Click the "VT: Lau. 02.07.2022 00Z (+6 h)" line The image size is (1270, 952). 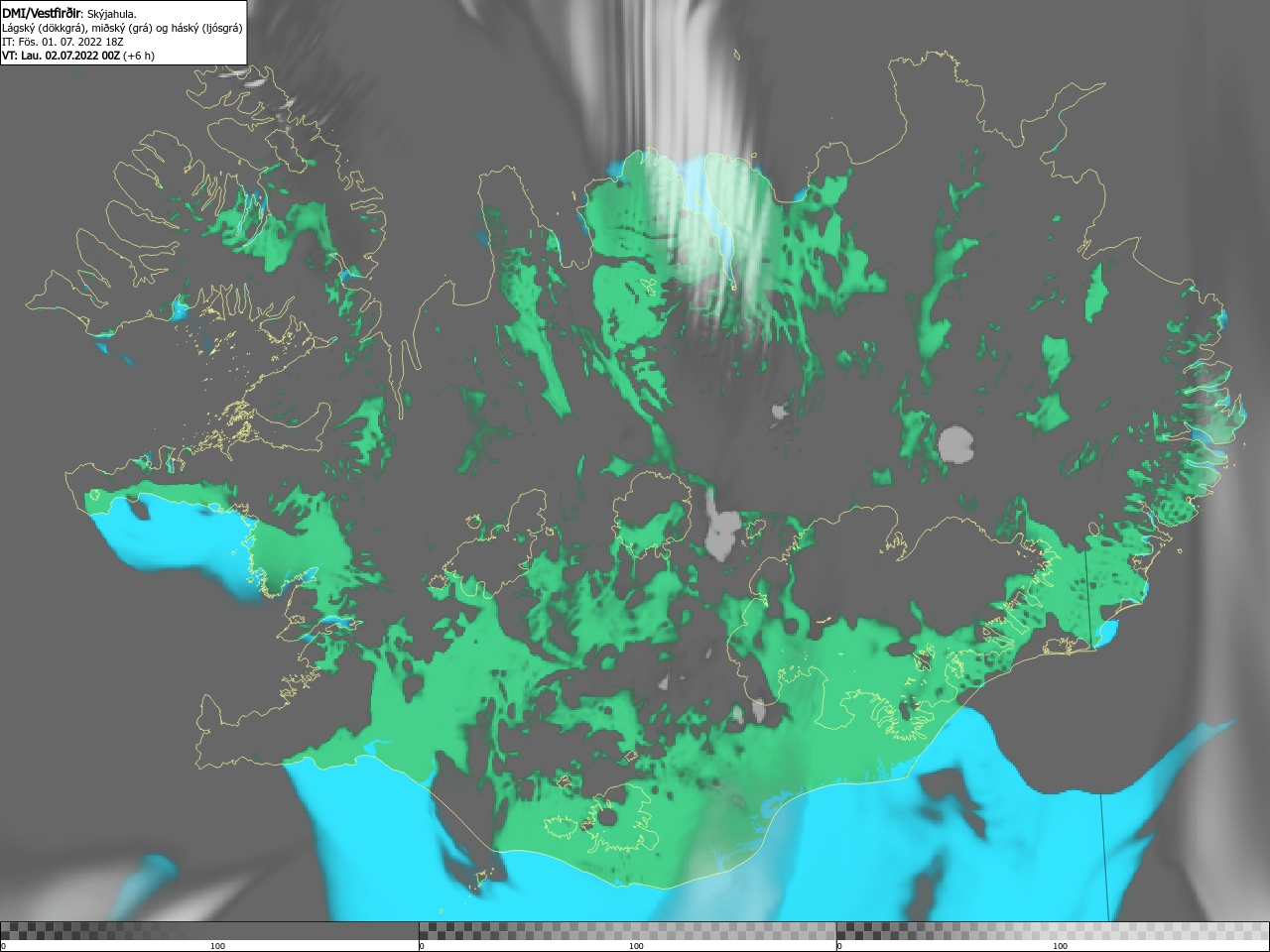(78, 56)
